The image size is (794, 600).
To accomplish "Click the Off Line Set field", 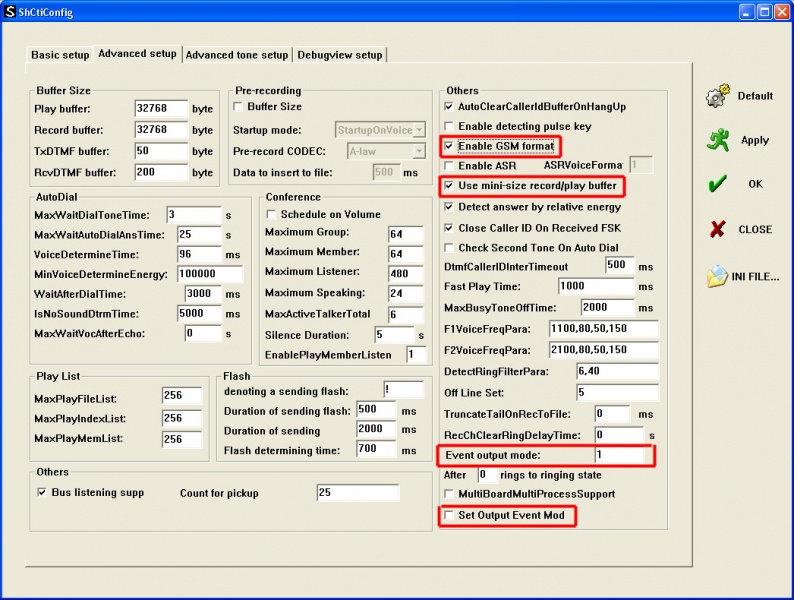I will pos(617,392).
